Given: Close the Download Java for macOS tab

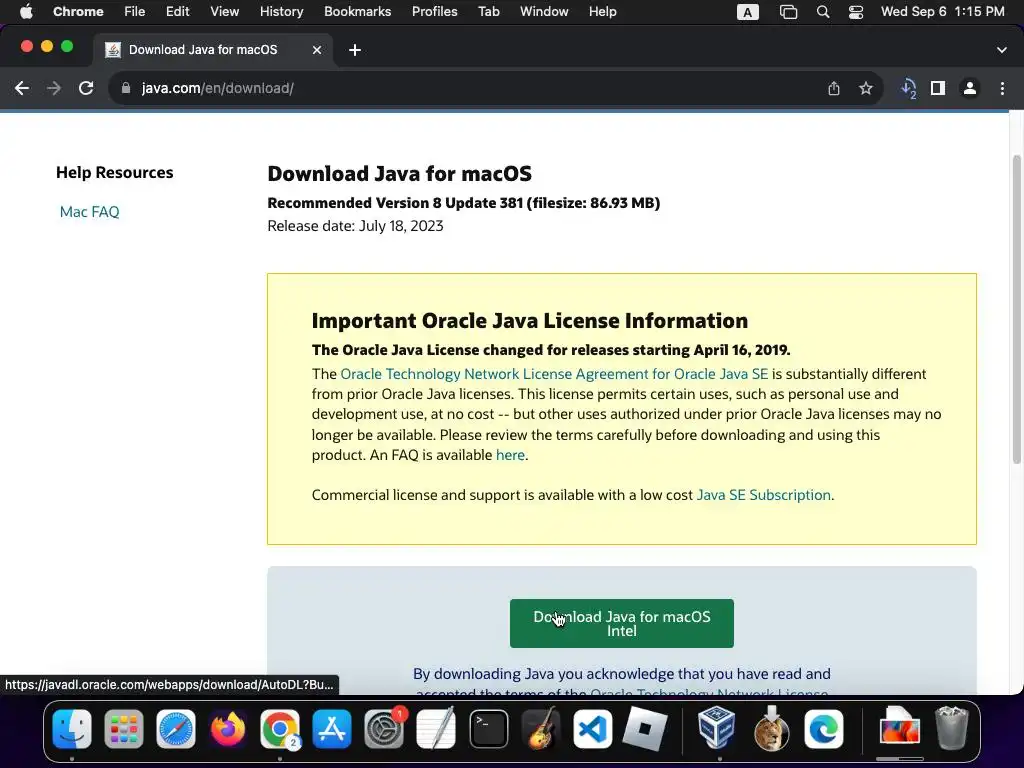Looking at the screenshot, I should [x=317, y=50].
